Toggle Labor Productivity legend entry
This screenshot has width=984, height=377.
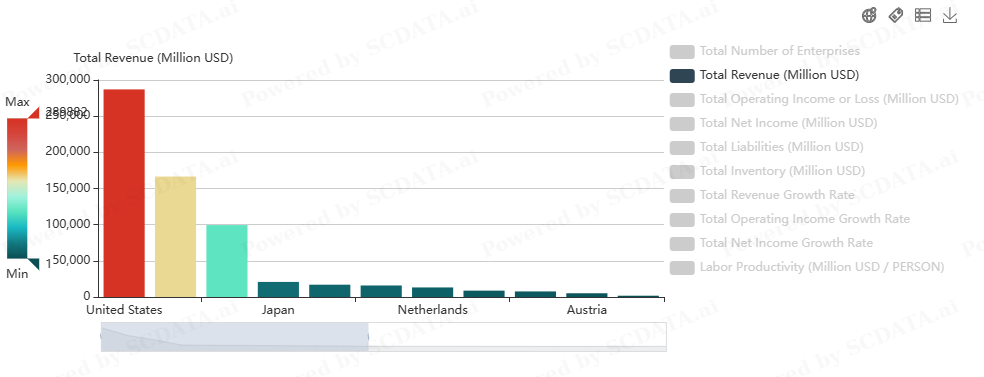822,267
